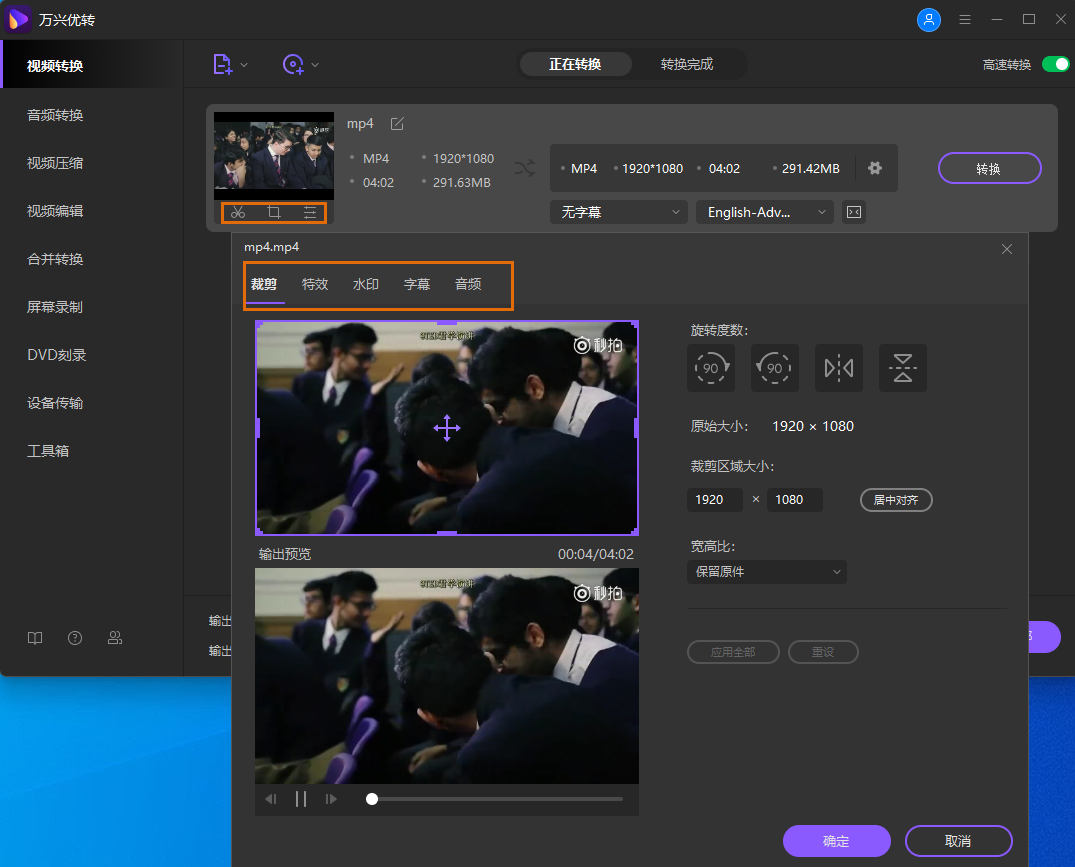Open output settings gear icon
1075x867 pixels.
point(875,168)
